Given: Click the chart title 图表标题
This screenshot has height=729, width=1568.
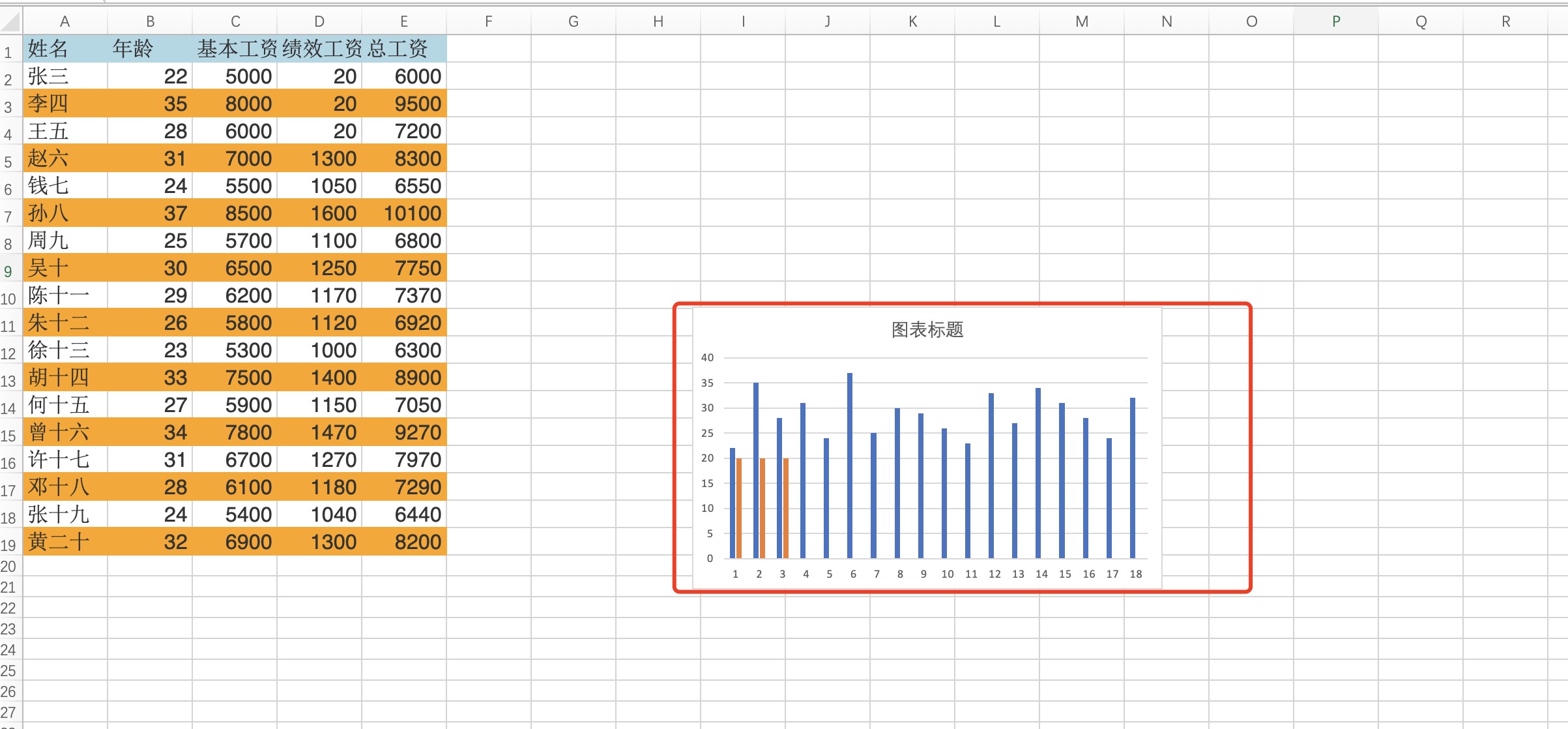Looking at the screenshot, I should [927, 330].
